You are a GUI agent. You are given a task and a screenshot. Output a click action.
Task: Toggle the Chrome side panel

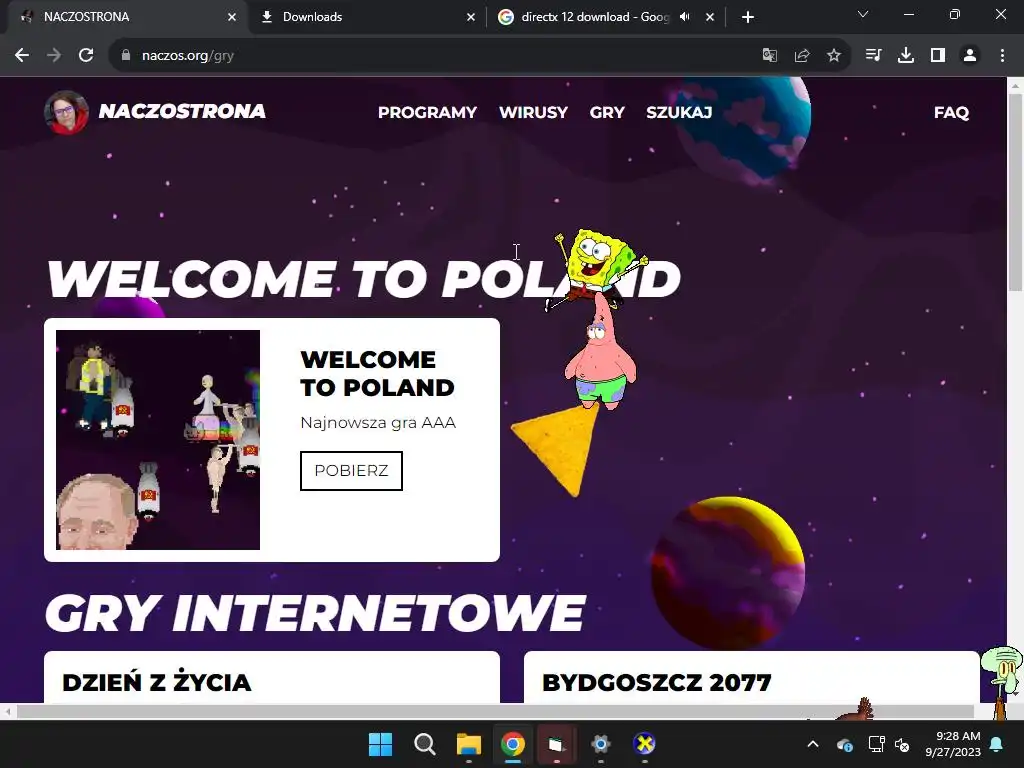(x=938, y=56)
